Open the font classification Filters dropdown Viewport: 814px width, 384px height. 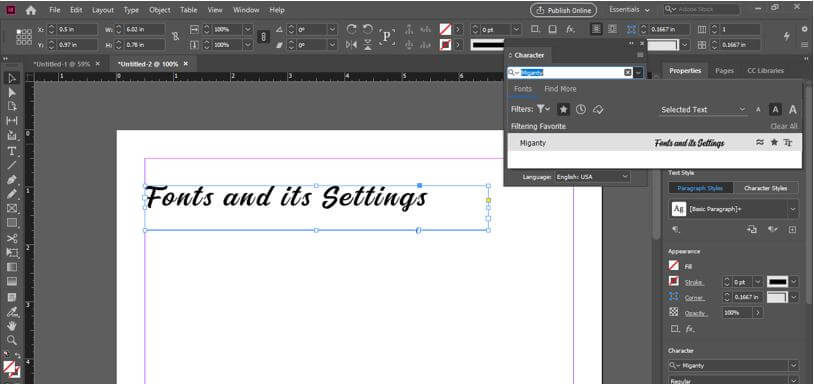coord(544,109)
